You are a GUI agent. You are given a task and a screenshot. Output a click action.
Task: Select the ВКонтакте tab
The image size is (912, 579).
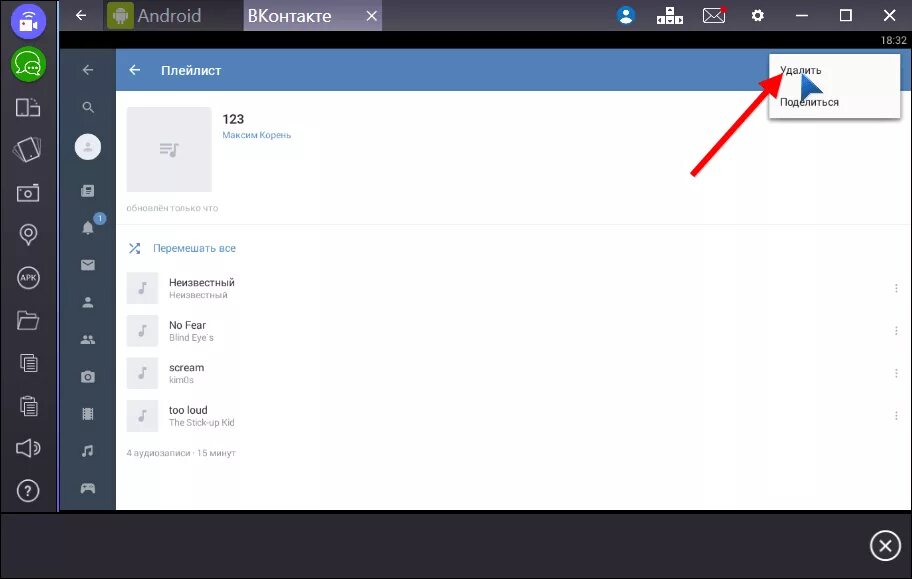[289, 16]
